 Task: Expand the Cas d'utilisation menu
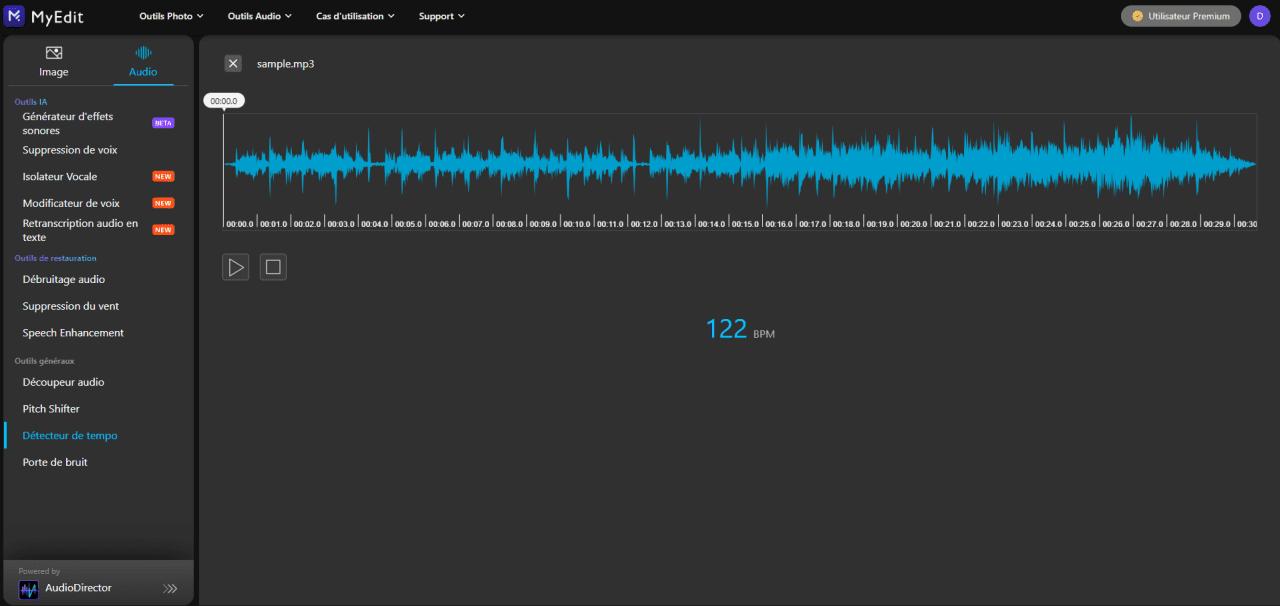tap(355, 16)
